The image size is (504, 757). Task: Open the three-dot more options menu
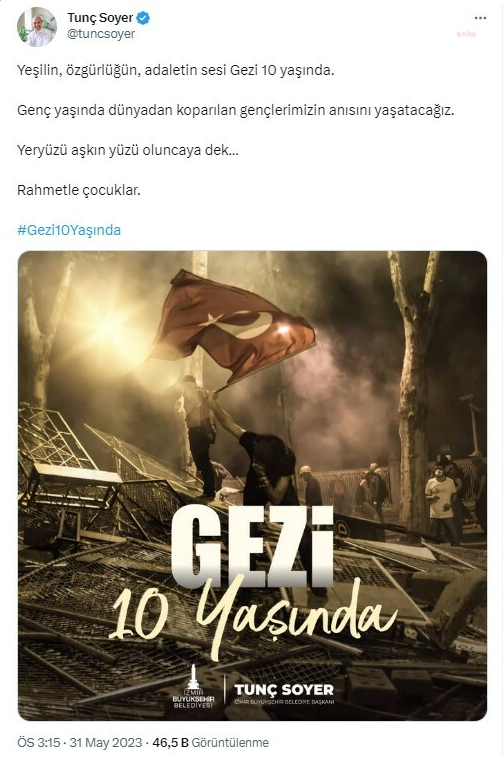(480, 18)
